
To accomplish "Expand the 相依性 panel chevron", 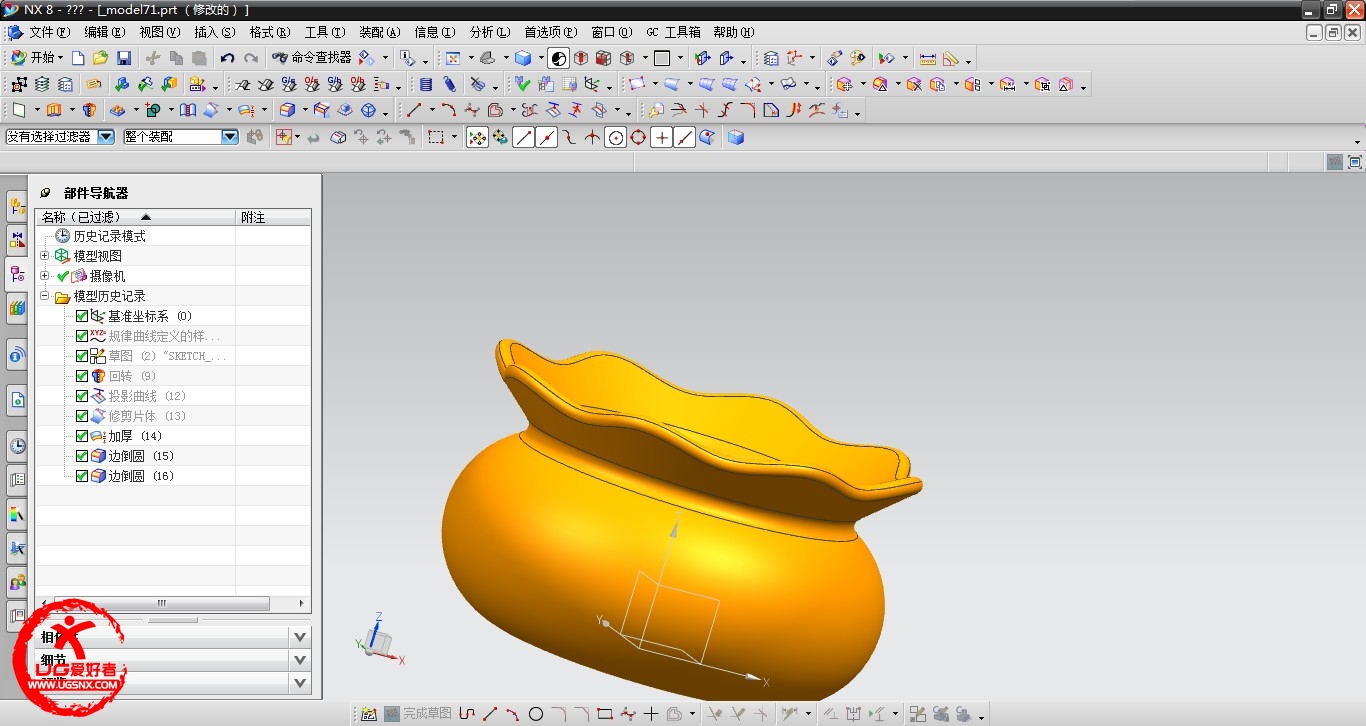I will point(299,637).
